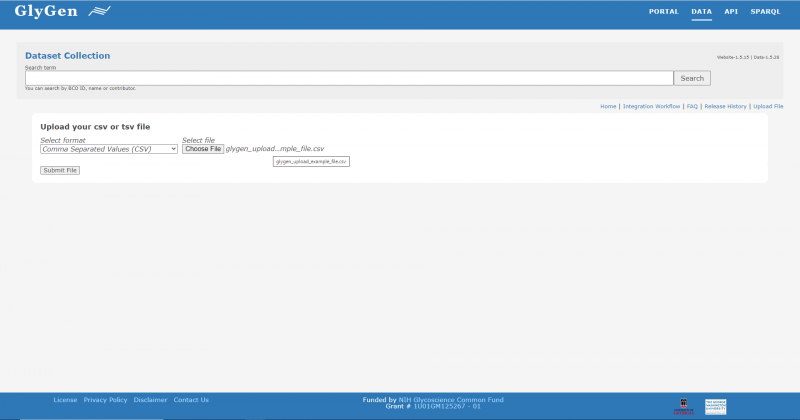The height and width of the screenshot is (420, 800).
Task: Open the SPARQL navigation item
Action: coord(765,12)
